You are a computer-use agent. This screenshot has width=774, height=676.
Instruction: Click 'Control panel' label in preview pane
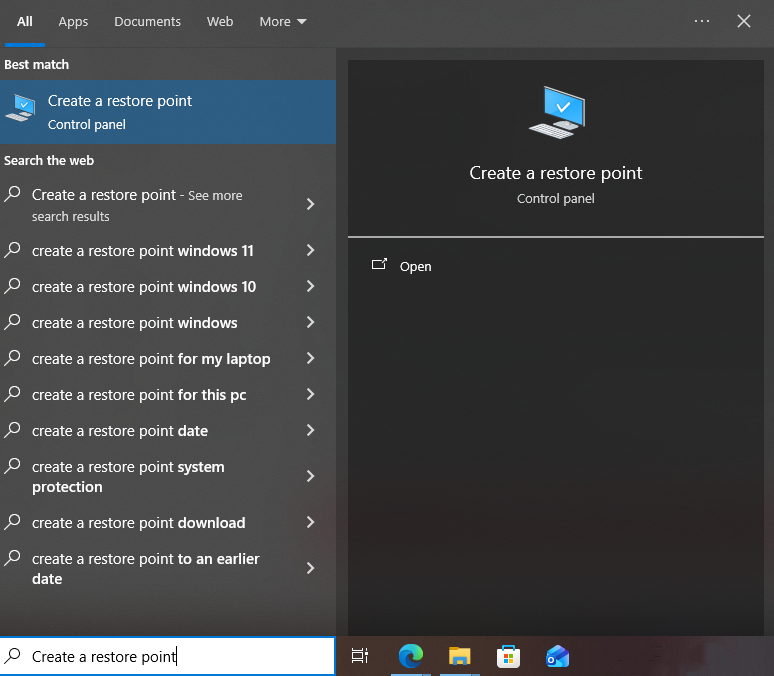coord(555,199)
